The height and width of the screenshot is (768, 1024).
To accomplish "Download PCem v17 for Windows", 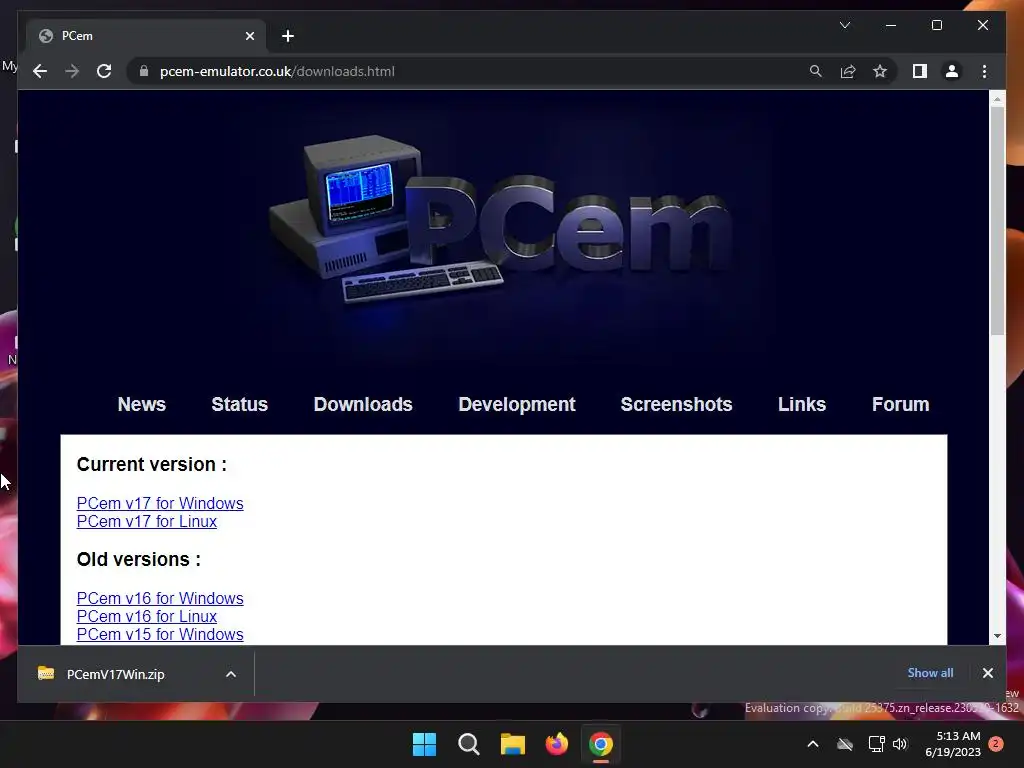I will 160,504.
